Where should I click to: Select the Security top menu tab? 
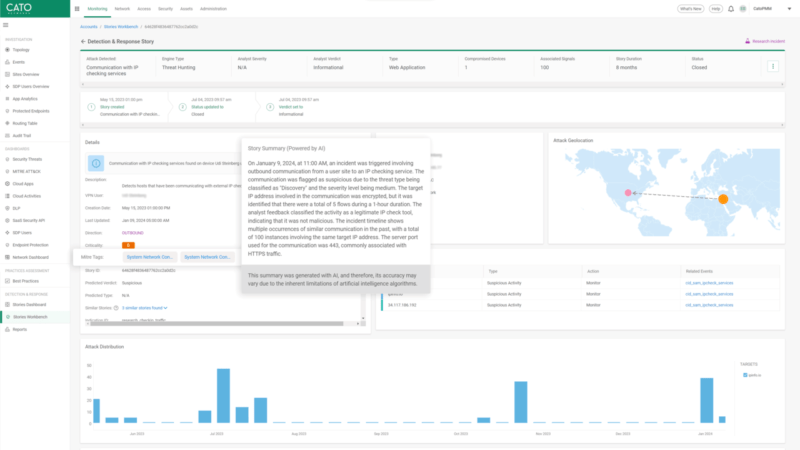point(166,8)
